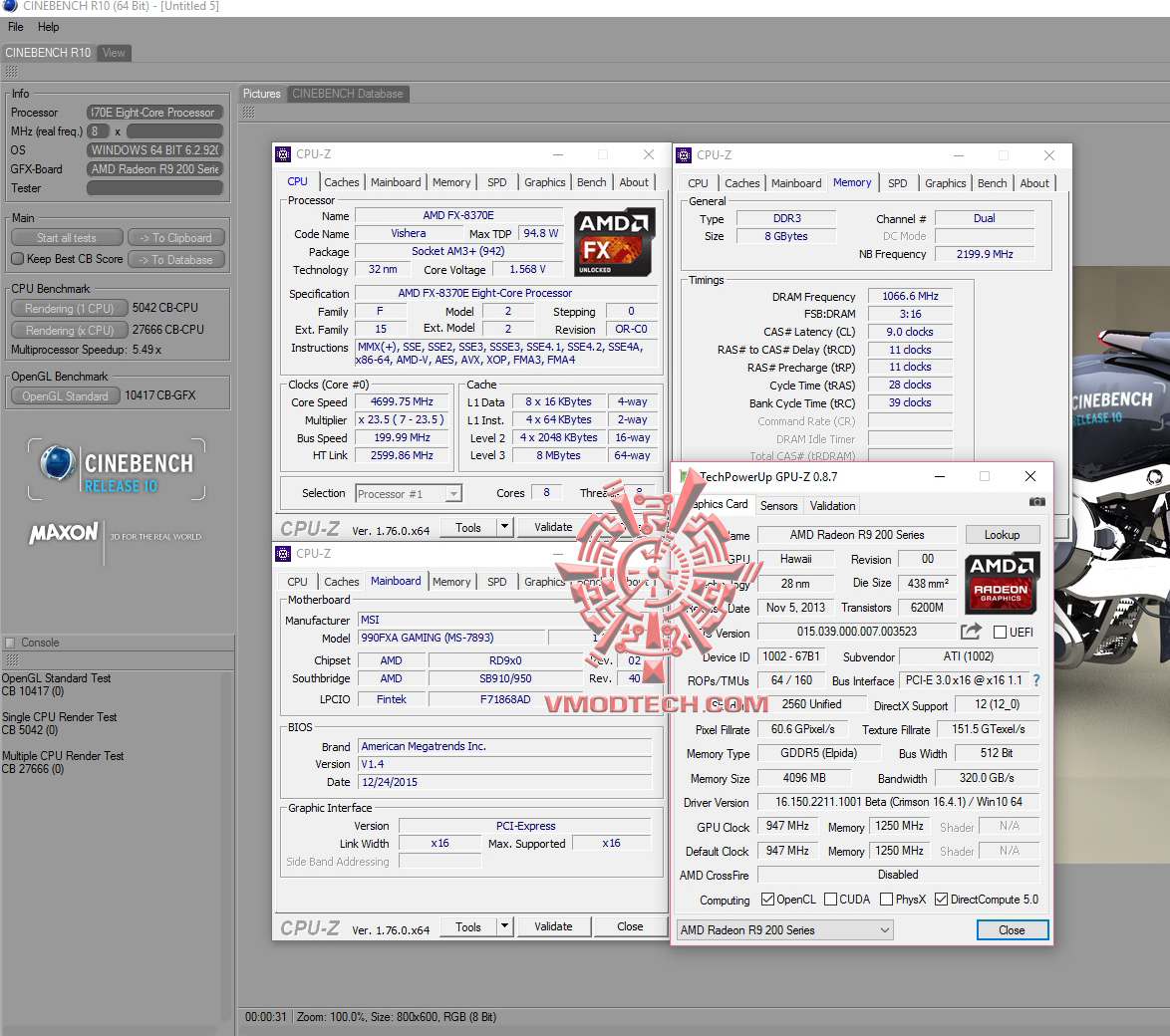Click the GPU-Z screenshot camera icon
Screen dimensions: 1170x1036
pyautogui.click(x=1037, y=502)
